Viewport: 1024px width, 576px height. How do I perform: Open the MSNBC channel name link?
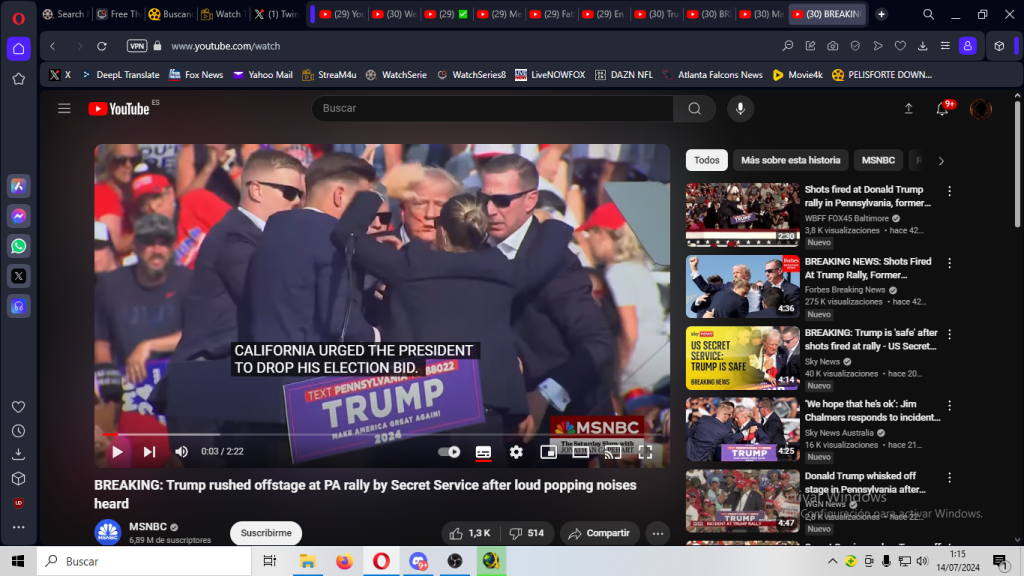[x=148, y=526]
